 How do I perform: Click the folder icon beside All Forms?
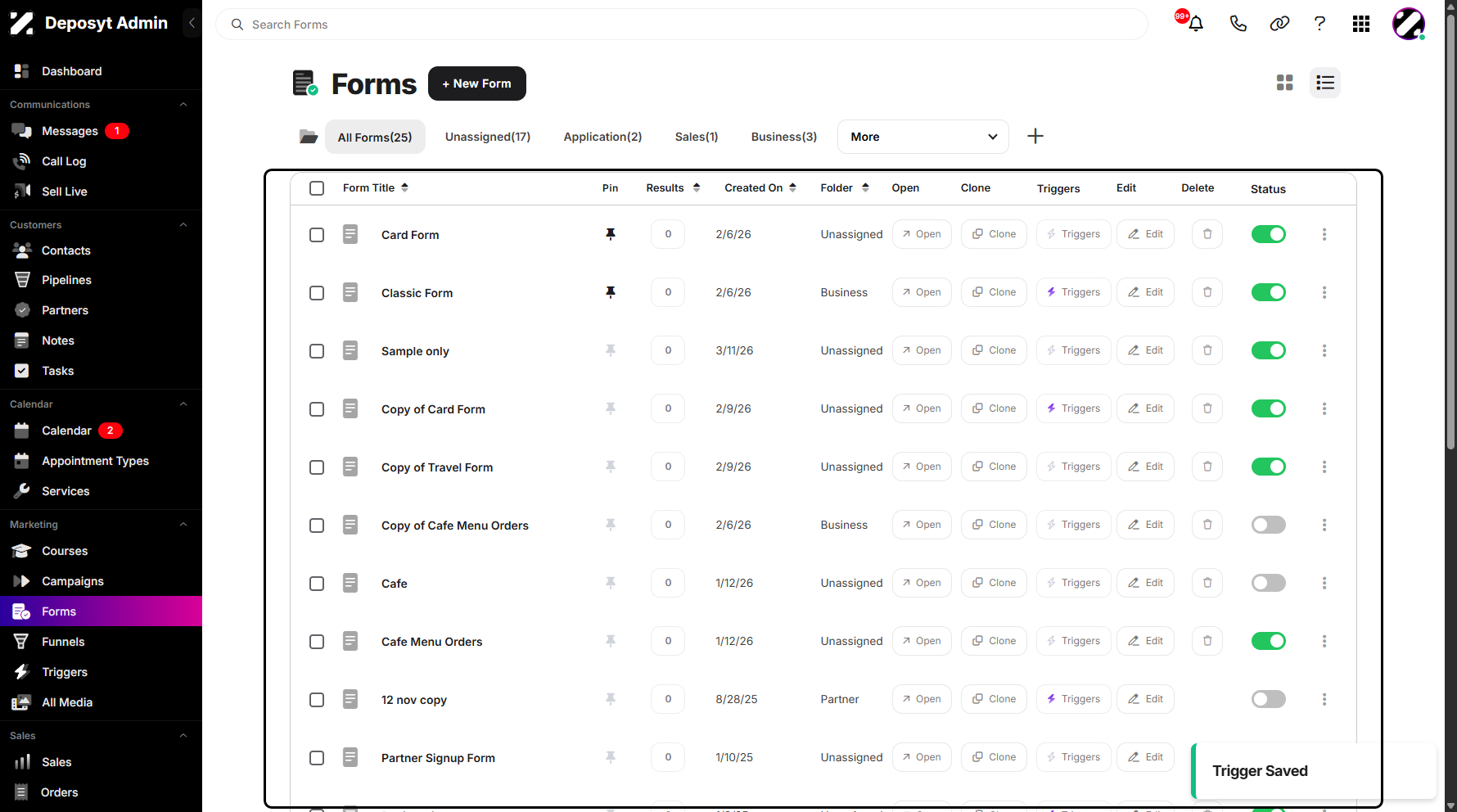pos(309,137)
